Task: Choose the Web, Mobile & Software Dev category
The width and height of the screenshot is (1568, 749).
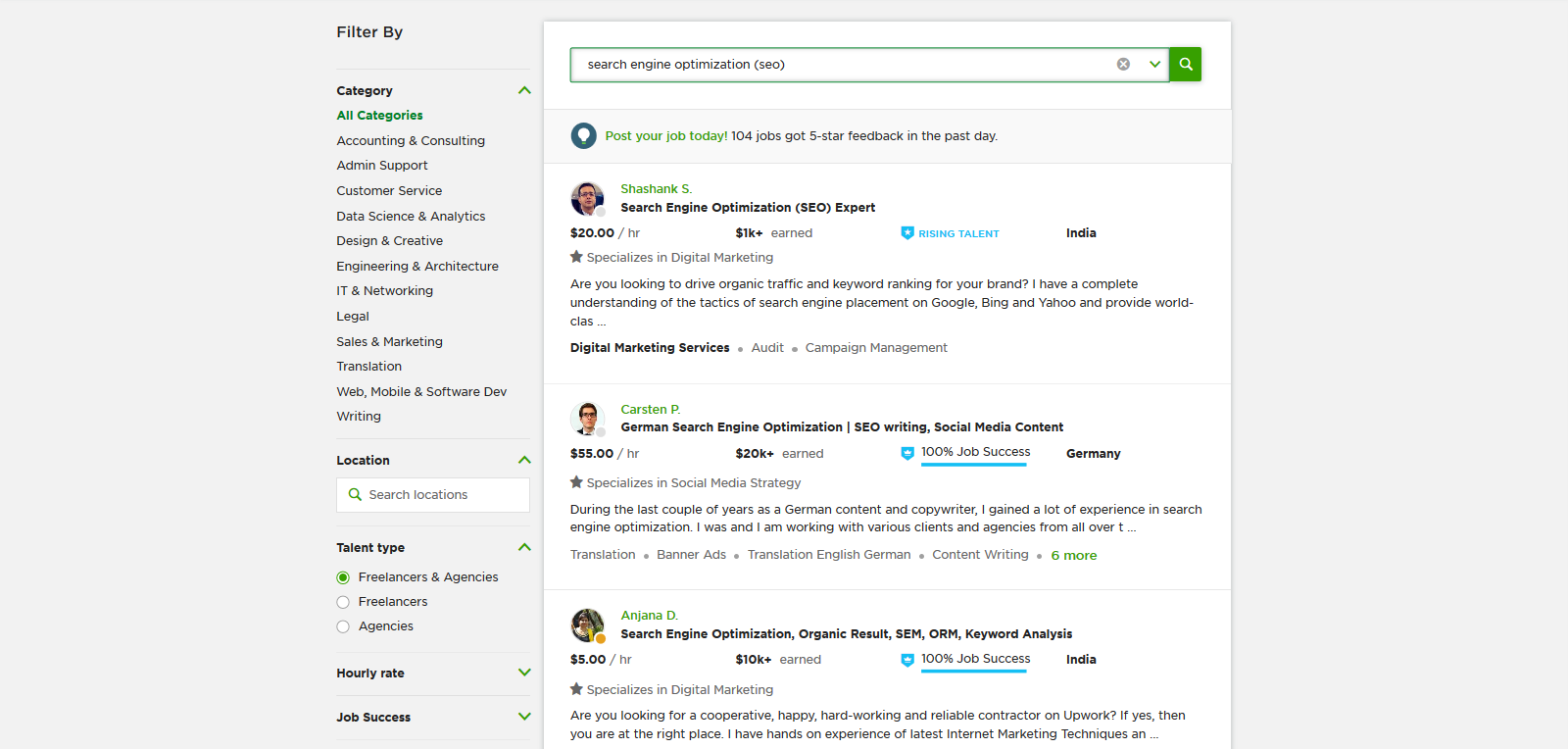Action: pos(421,392)
